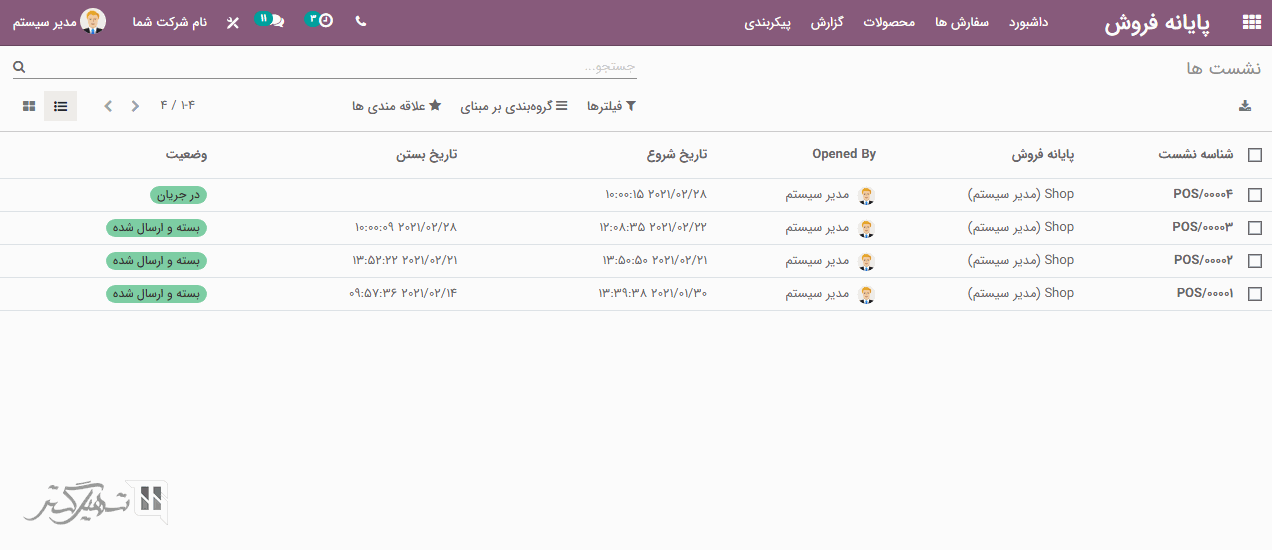Open the سفارش ها menu
The width and height of the screenshot is (1272, 550).
pyautogui.click(x=962, y=22)
